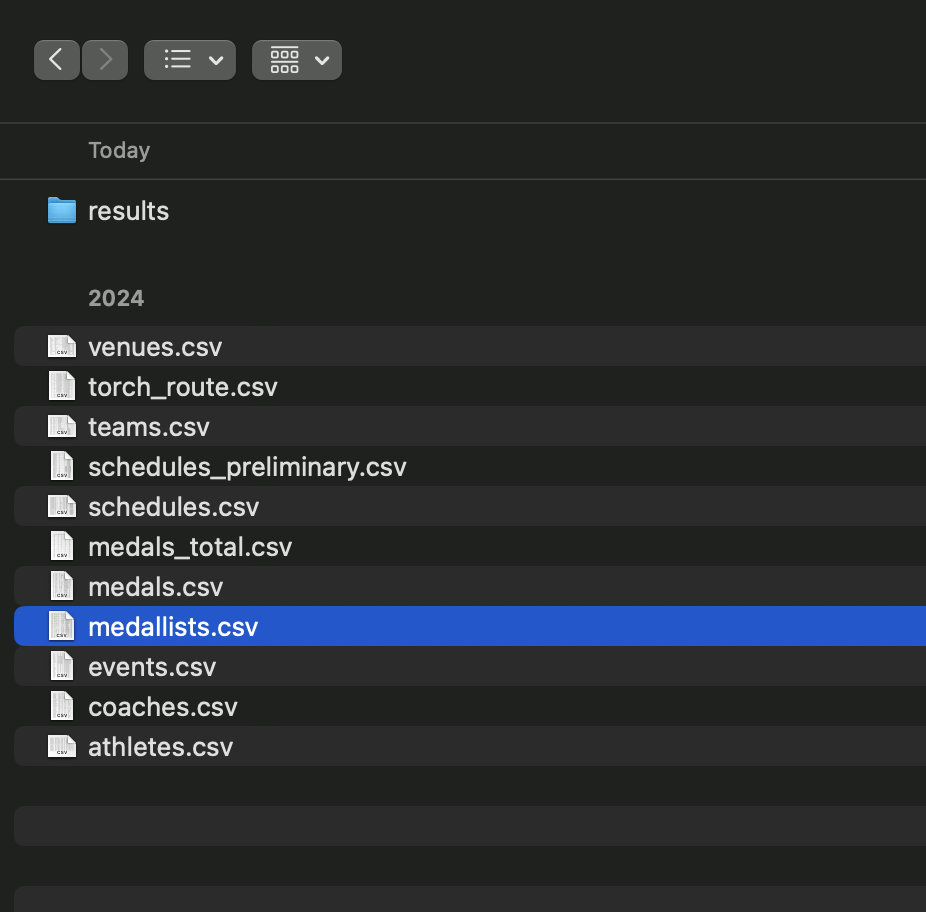The height and width of the screenshot is (912, 926).
Task: Click the forward navigation arrow
Action: click(x=104, y=59)
